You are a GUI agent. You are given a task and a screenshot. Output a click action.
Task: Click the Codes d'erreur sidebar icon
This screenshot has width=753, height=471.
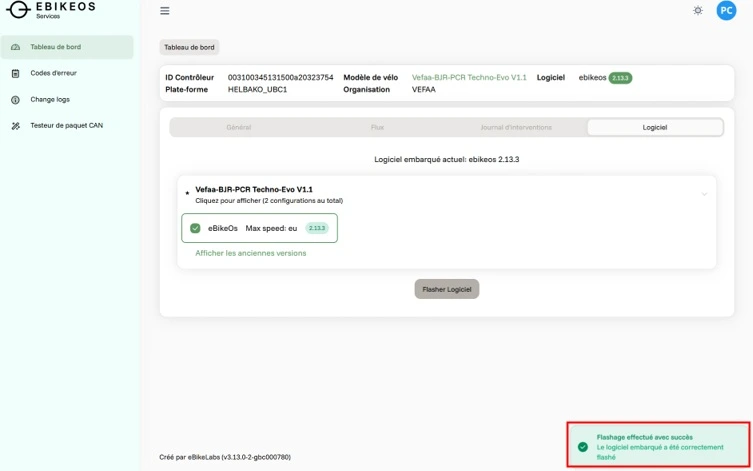15,73
